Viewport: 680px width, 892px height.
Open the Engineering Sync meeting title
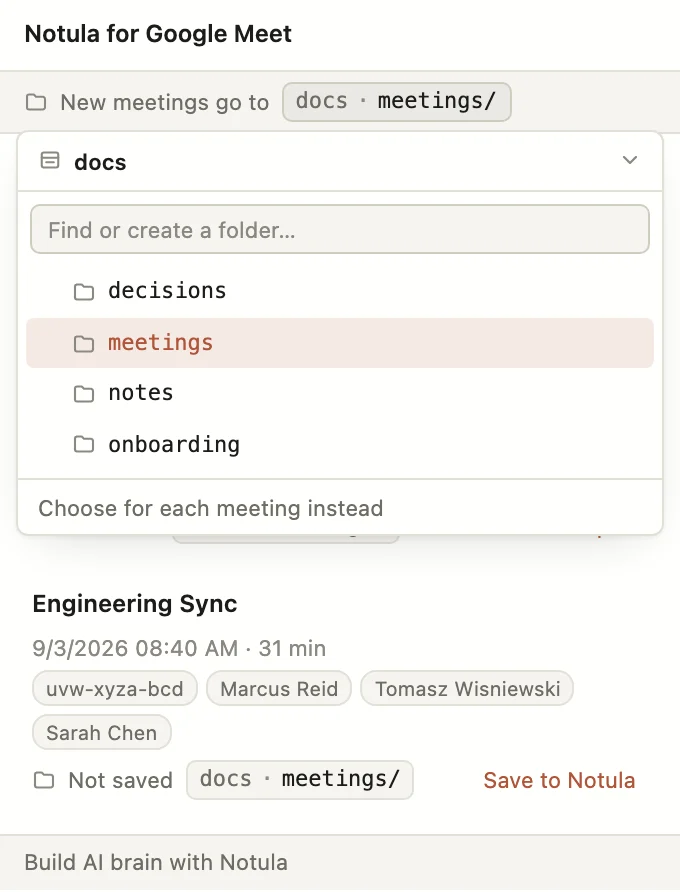pos(135,604)
